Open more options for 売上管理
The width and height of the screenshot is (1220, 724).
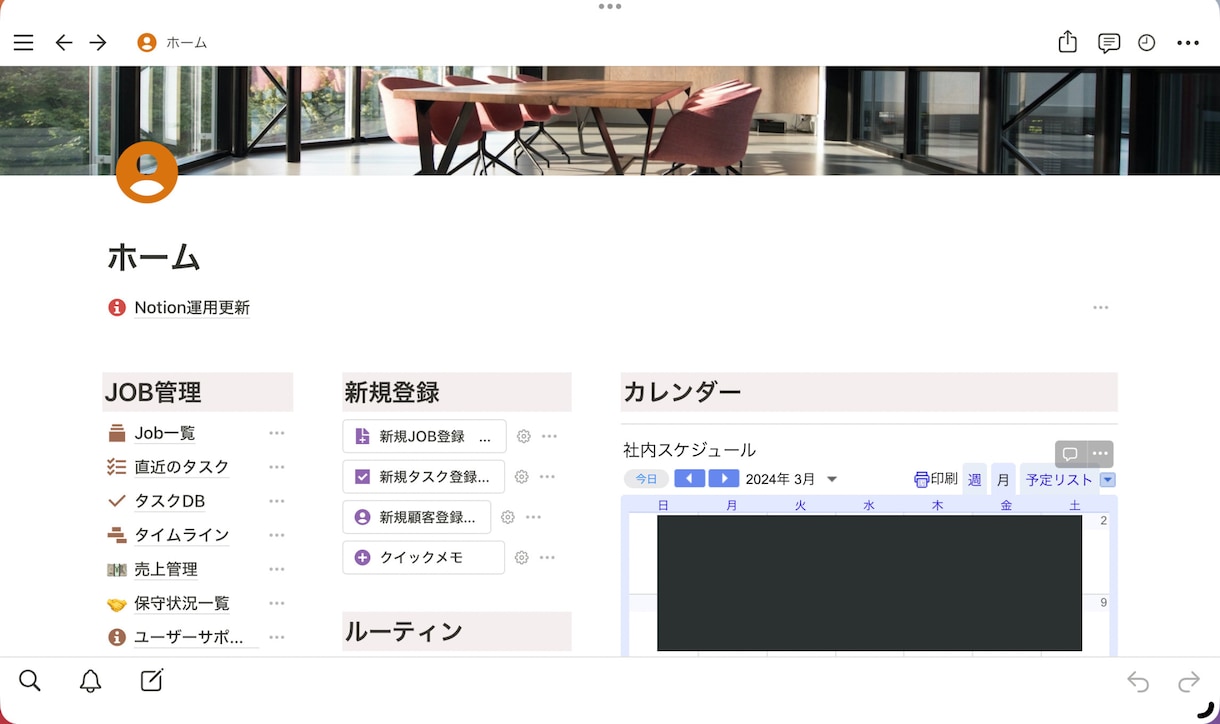point(277,569)
